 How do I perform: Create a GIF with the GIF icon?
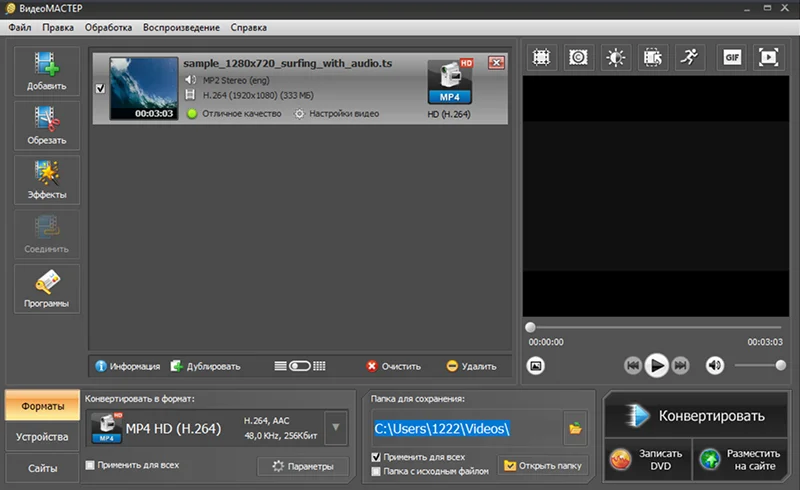[732, 57]
